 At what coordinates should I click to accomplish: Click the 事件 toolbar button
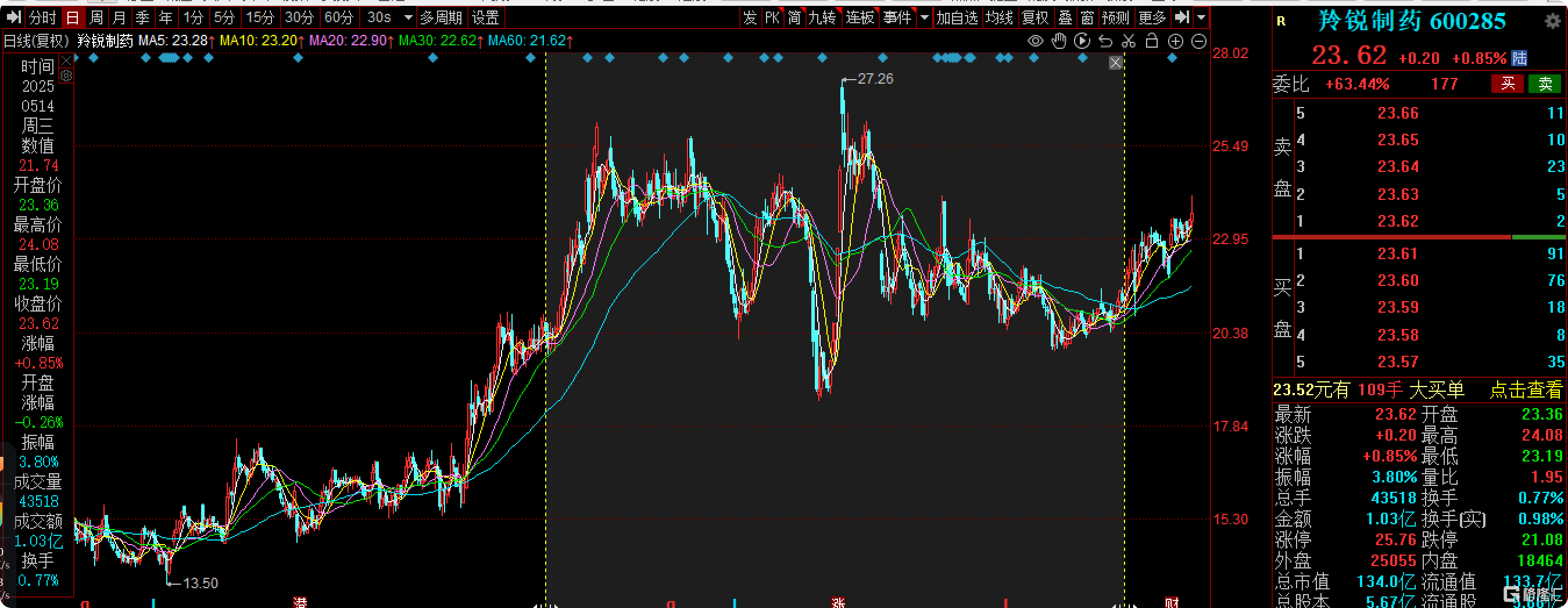coord(897,17)
